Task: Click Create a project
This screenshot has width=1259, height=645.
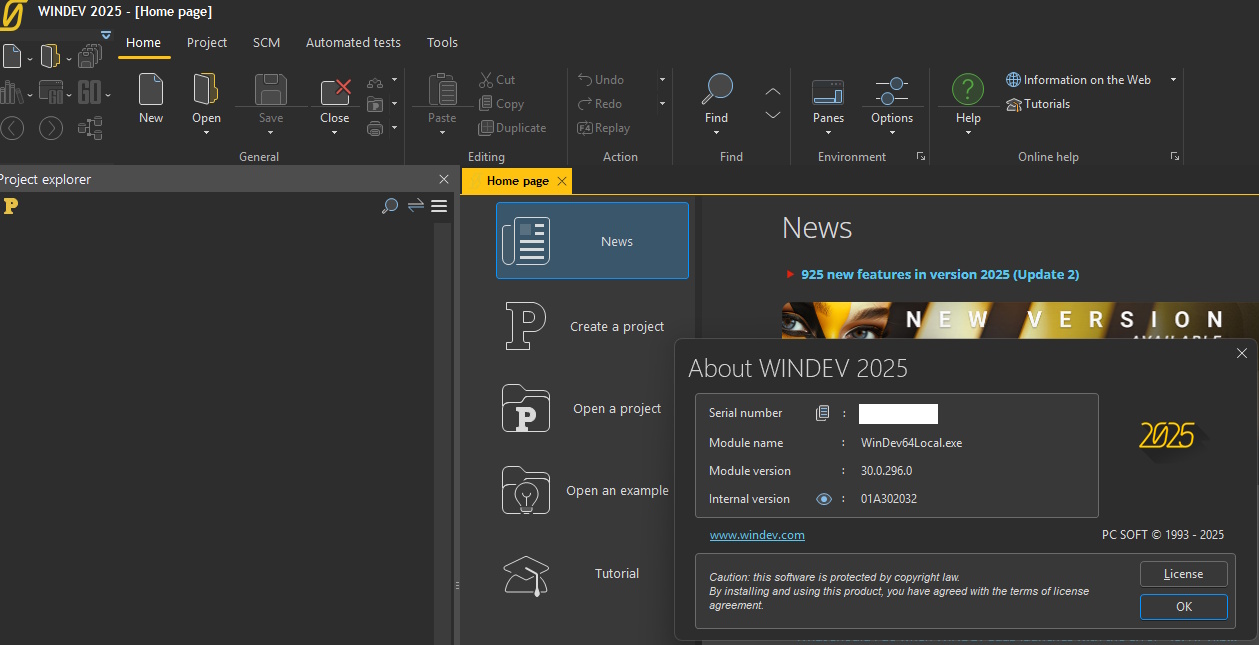Action: click(592, 327)
